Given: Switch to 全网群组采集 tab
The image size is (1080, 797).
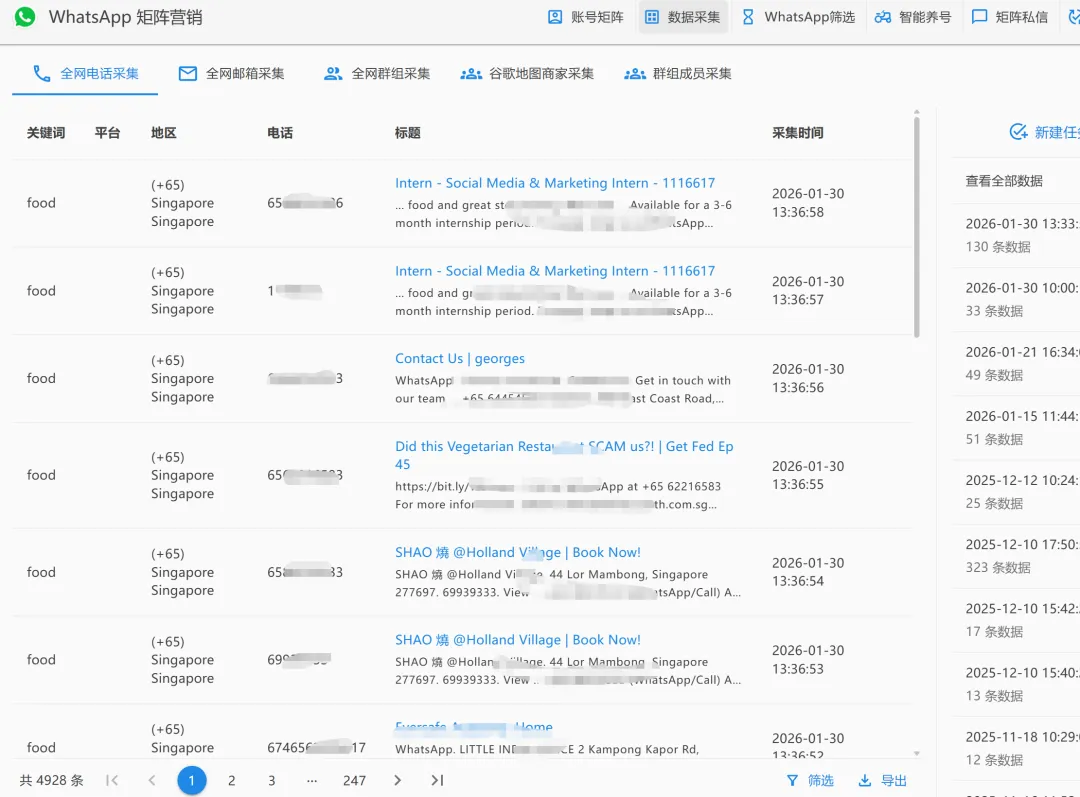Looking at the screenshot, I should click(x=376, y=74).
